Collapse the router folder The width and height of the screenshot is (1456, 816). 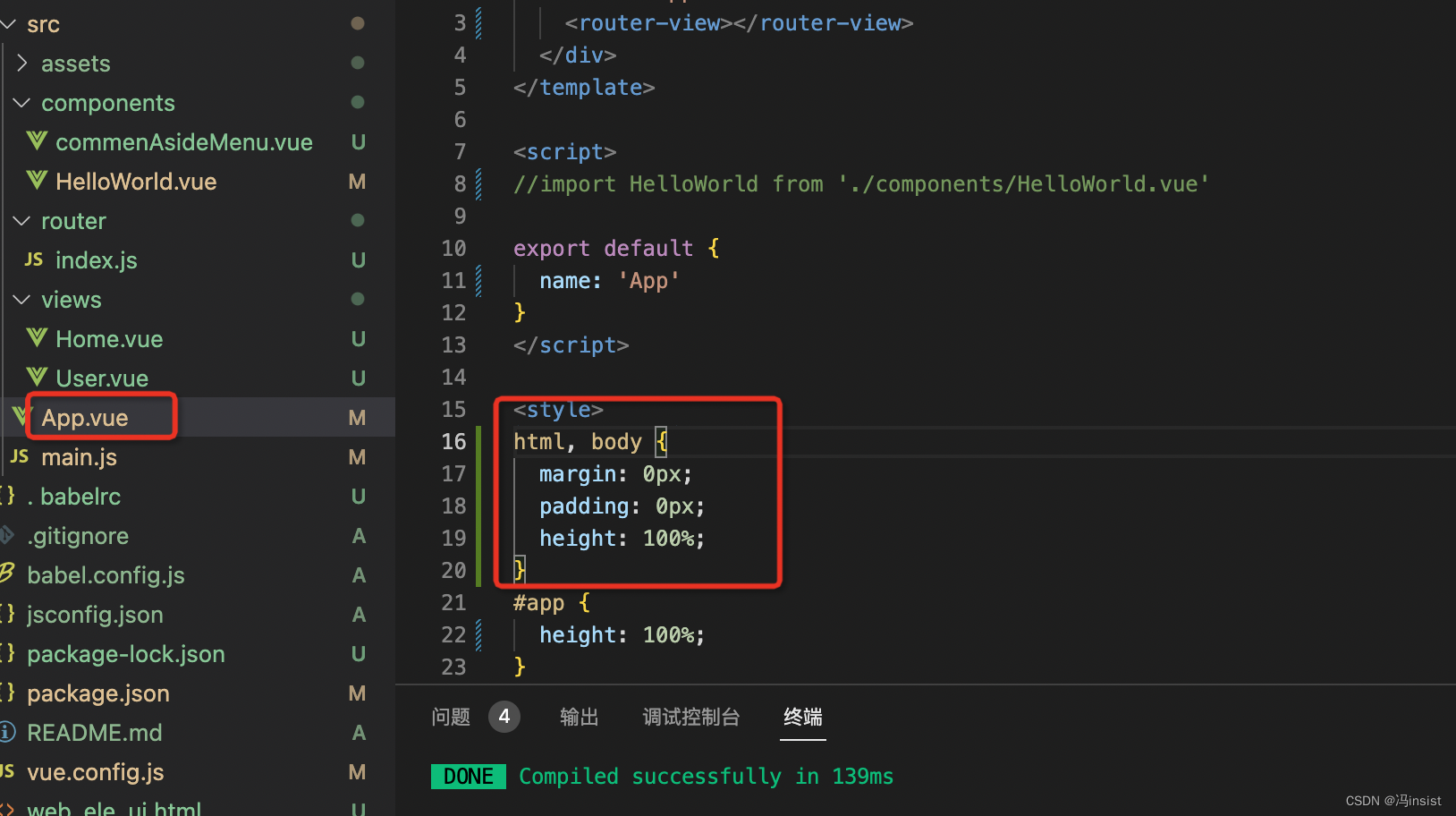click(21, 220)
